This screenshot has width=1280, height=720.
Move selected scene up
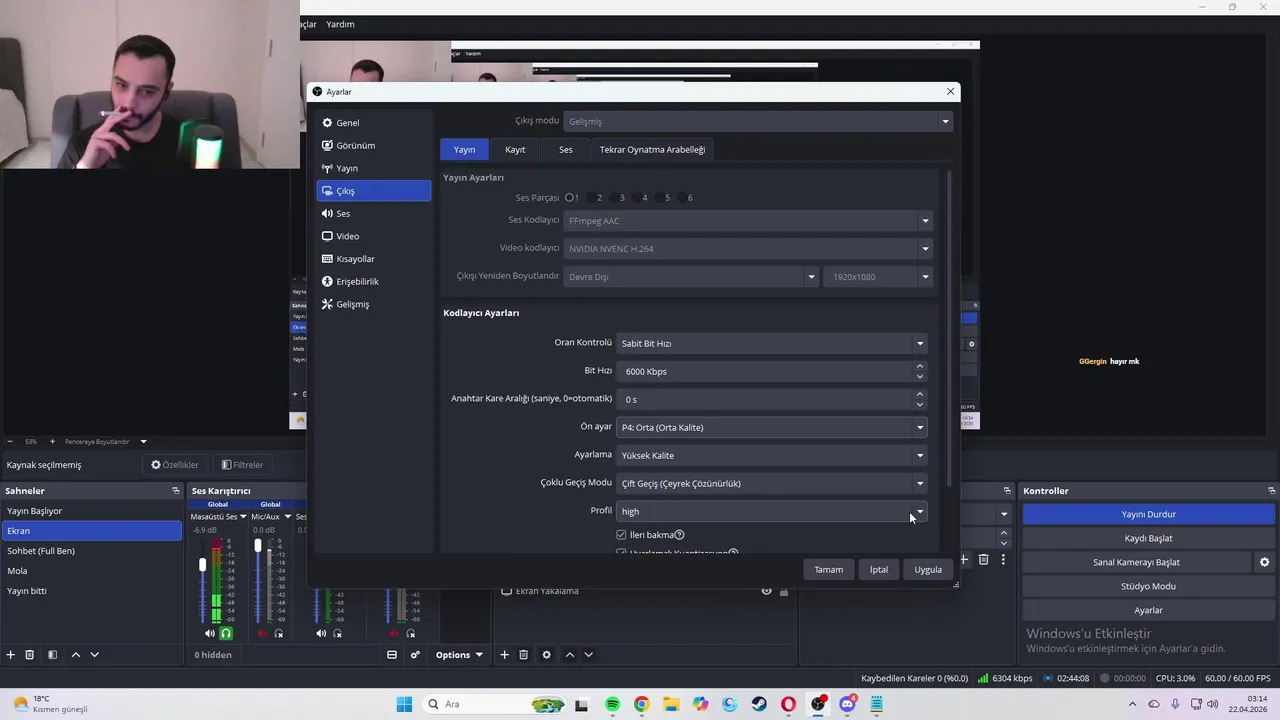(75, 655)
